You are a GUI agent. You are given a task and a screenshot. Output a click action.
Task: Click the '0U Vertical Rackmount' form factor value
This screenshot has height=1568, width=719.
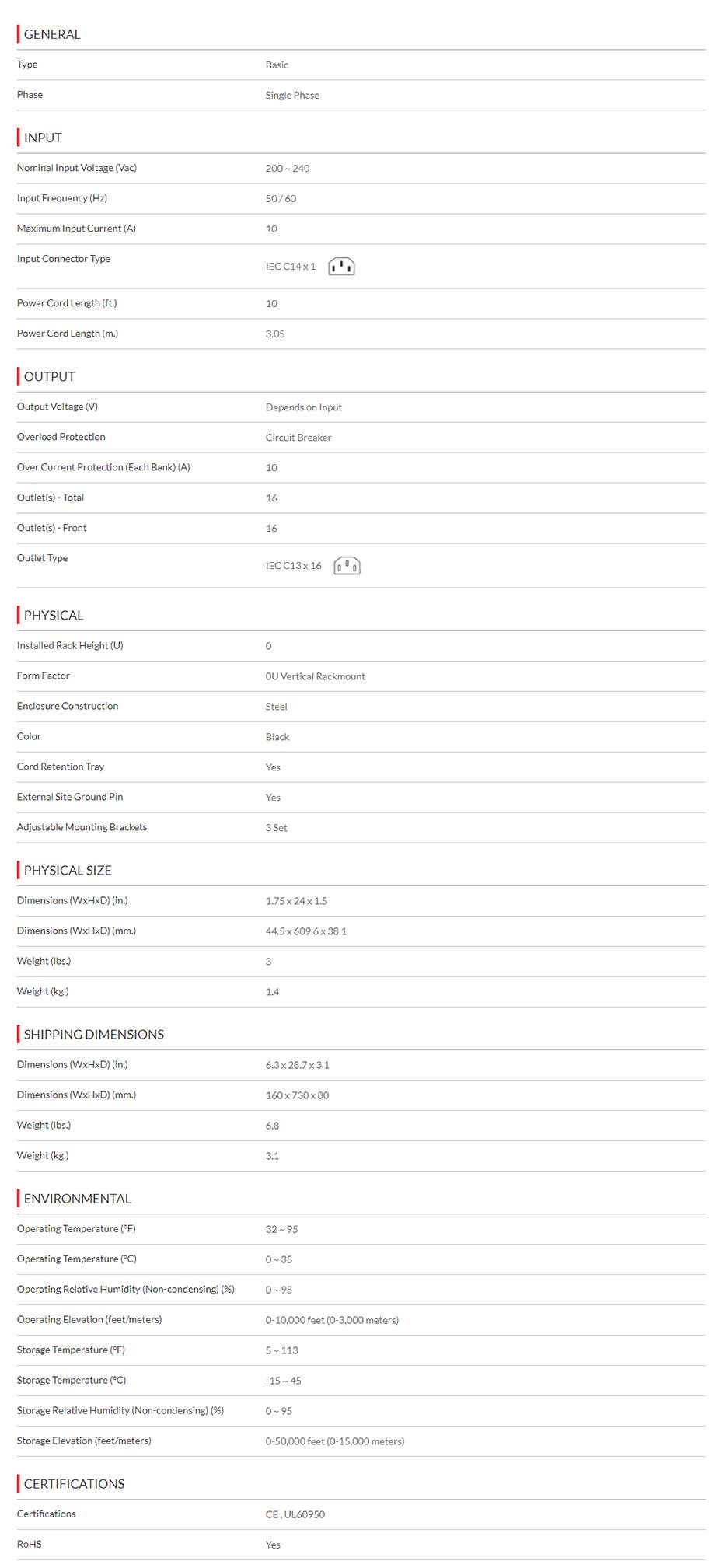[x=316, y=676]
